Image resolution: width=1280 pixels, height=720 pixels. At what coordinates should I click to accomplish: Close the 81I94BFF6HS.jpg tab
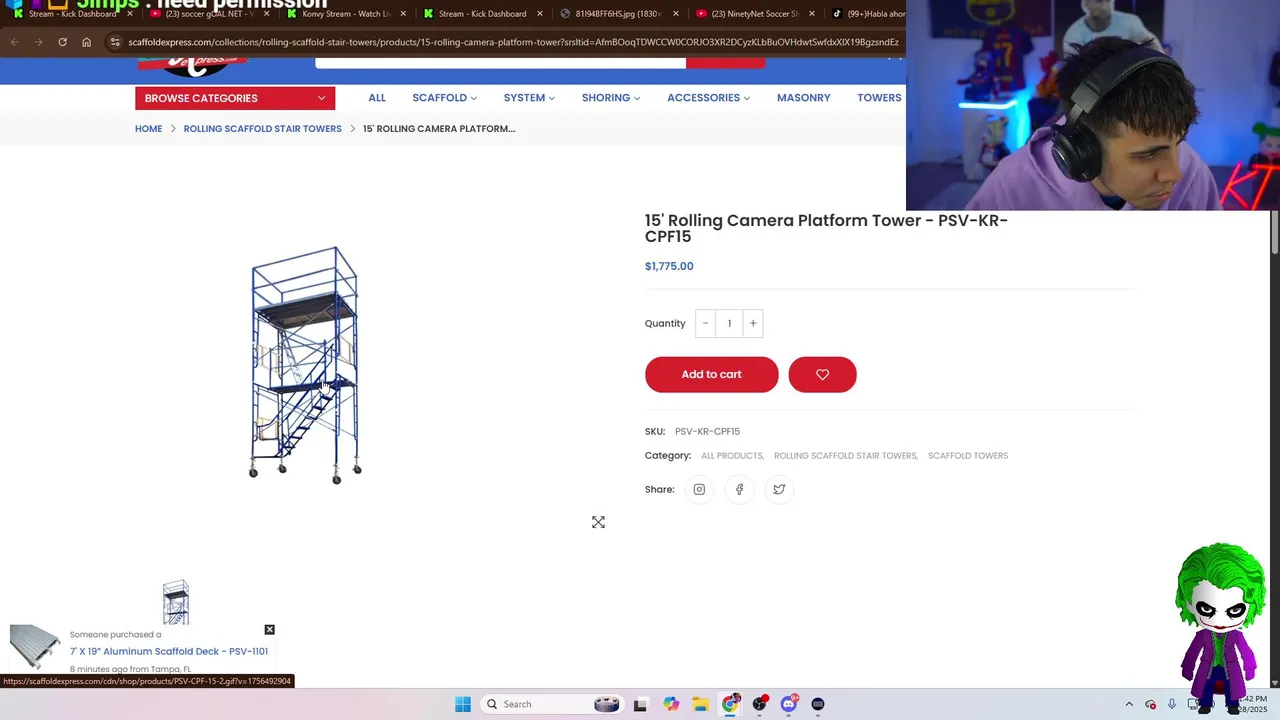pyautogui.click(x=676, y=14)
